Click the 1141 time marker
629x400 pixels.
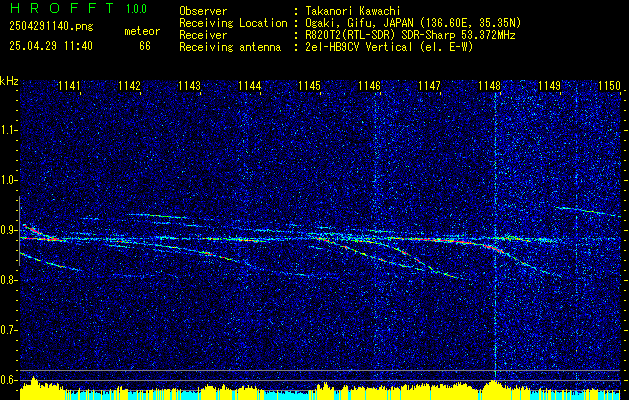coord(69,85)
